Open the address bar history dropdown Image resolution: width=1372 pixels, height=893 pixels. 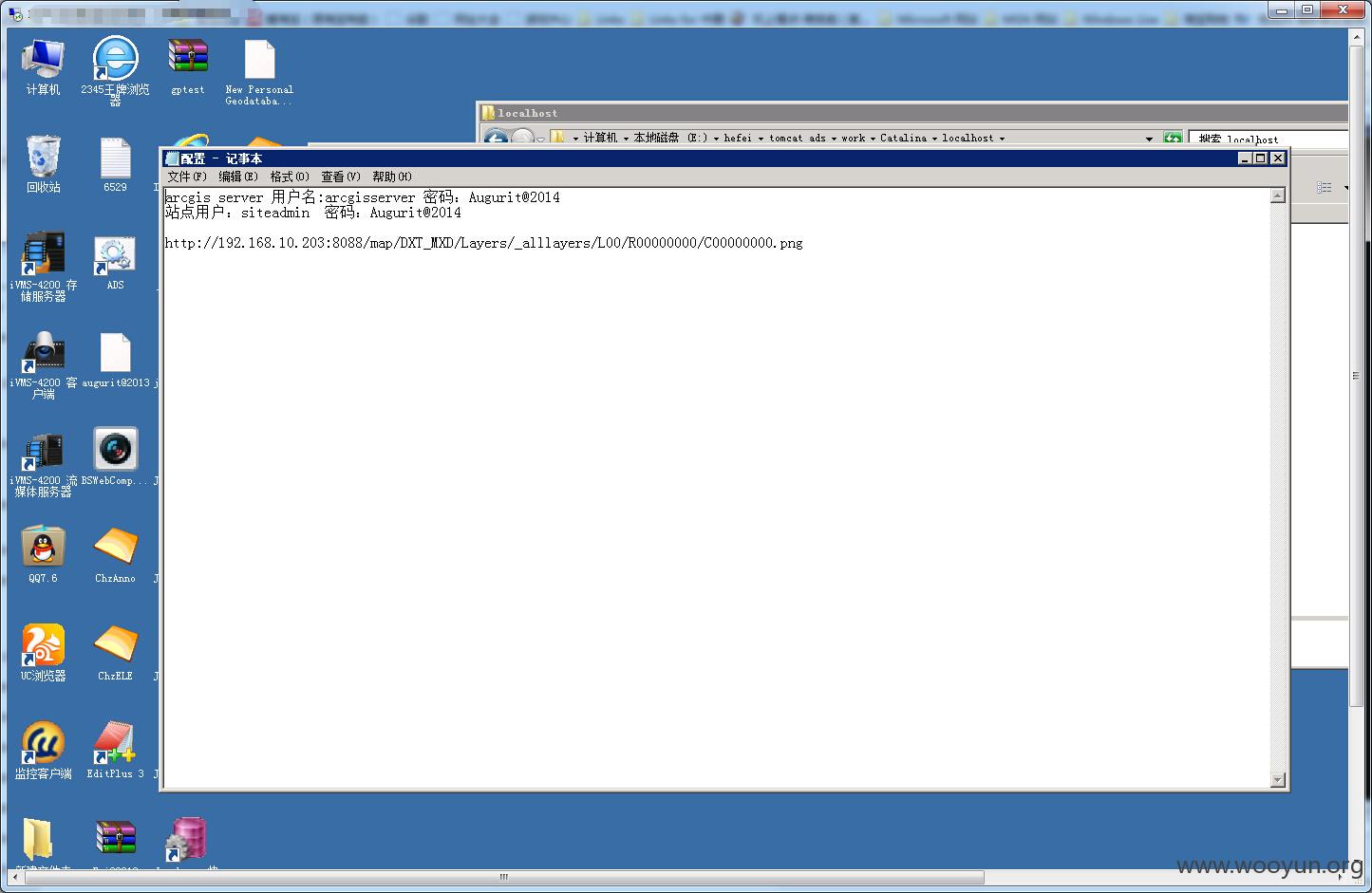(x=1149, y=139)
